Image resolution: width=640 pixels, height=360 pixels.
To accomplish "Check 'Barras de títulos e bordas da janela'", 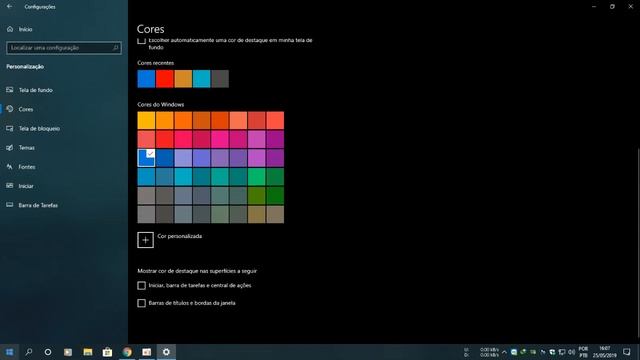I will [141, 303].
